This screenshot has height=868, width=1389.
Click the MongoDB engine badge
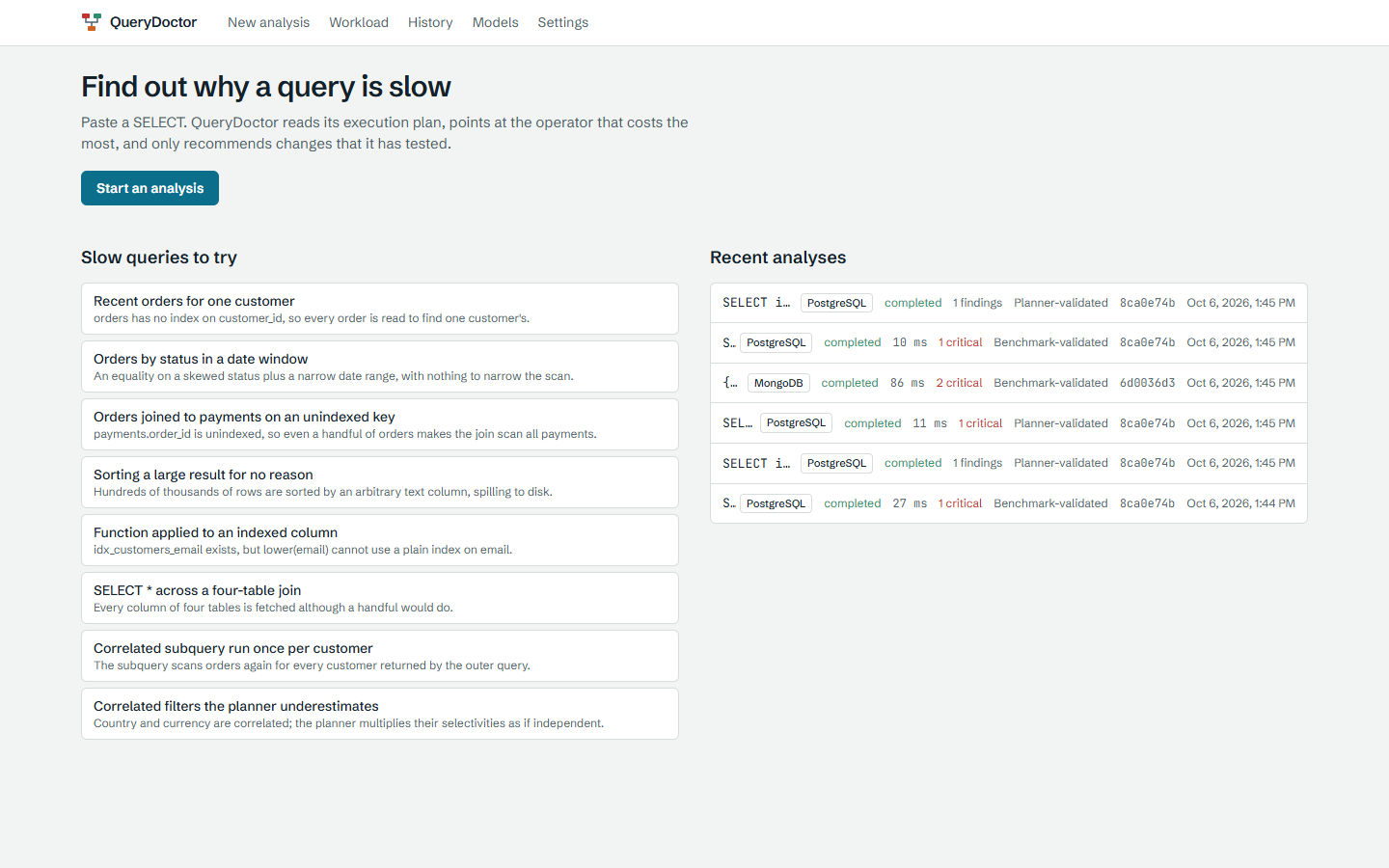click(x=778, y=383)
